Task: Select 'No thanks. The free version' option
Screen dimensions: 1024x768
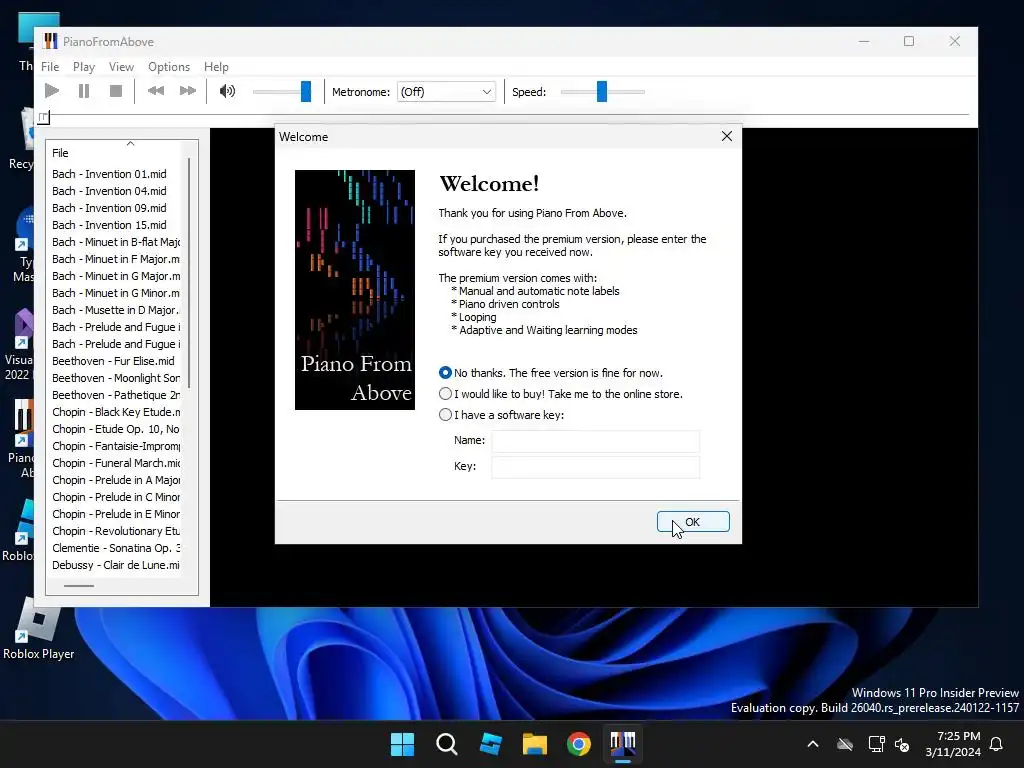Action: pyautogui.click(x=551, y=373)
